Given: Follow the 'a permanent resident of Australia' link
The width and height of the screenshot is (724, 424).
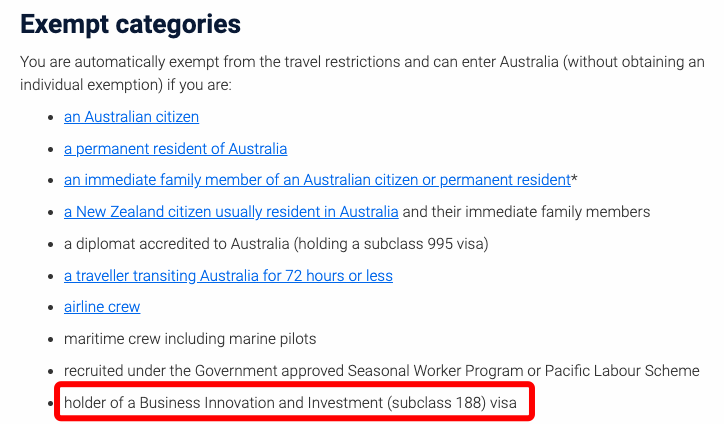Looking at the screenshot, I should [x=175, y=149].
